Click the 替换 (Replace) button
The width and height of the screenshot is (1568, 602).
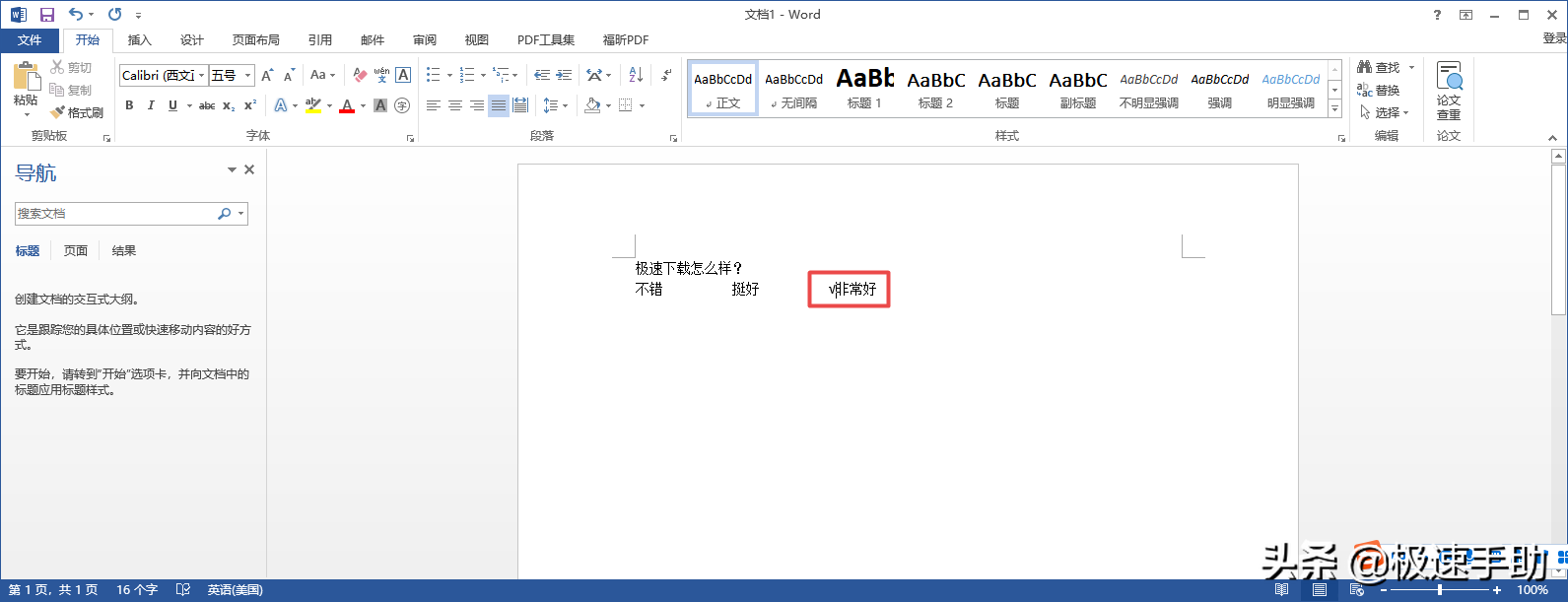1379,90
